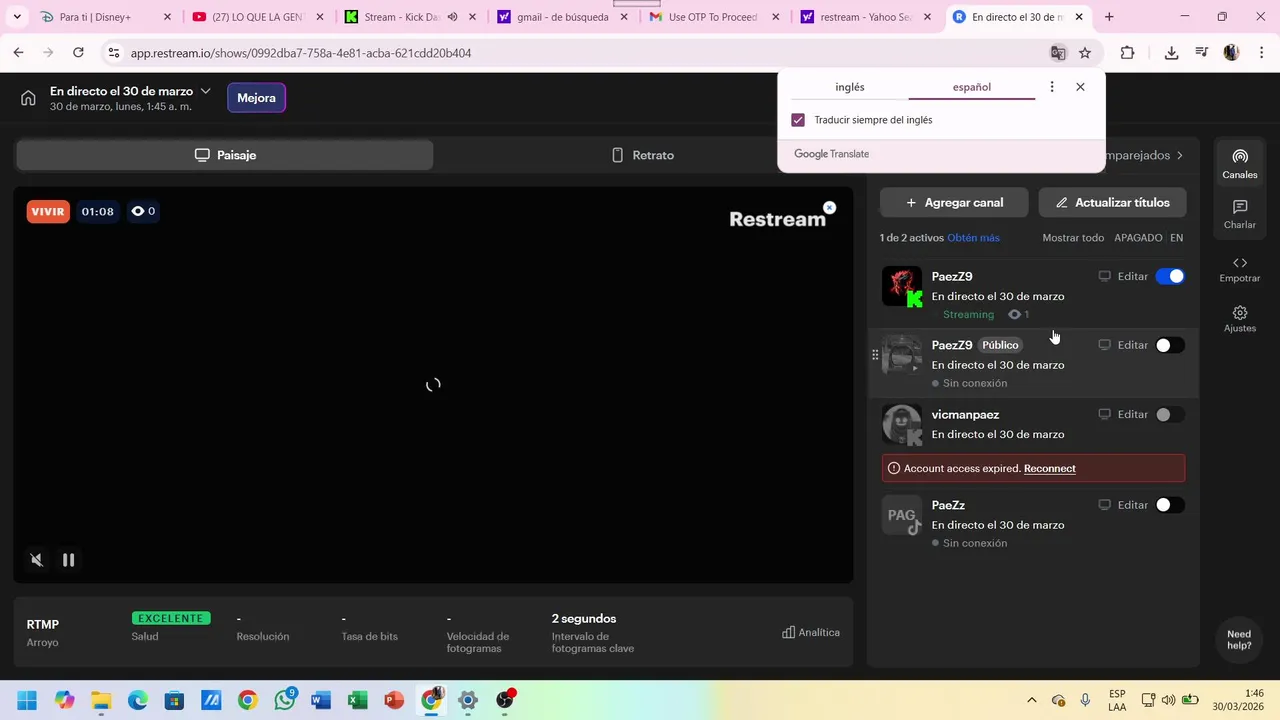Open Need help? chat bubble
Screen dimensions: 1280x720
pyautogui.click(x=1239, y=640)
